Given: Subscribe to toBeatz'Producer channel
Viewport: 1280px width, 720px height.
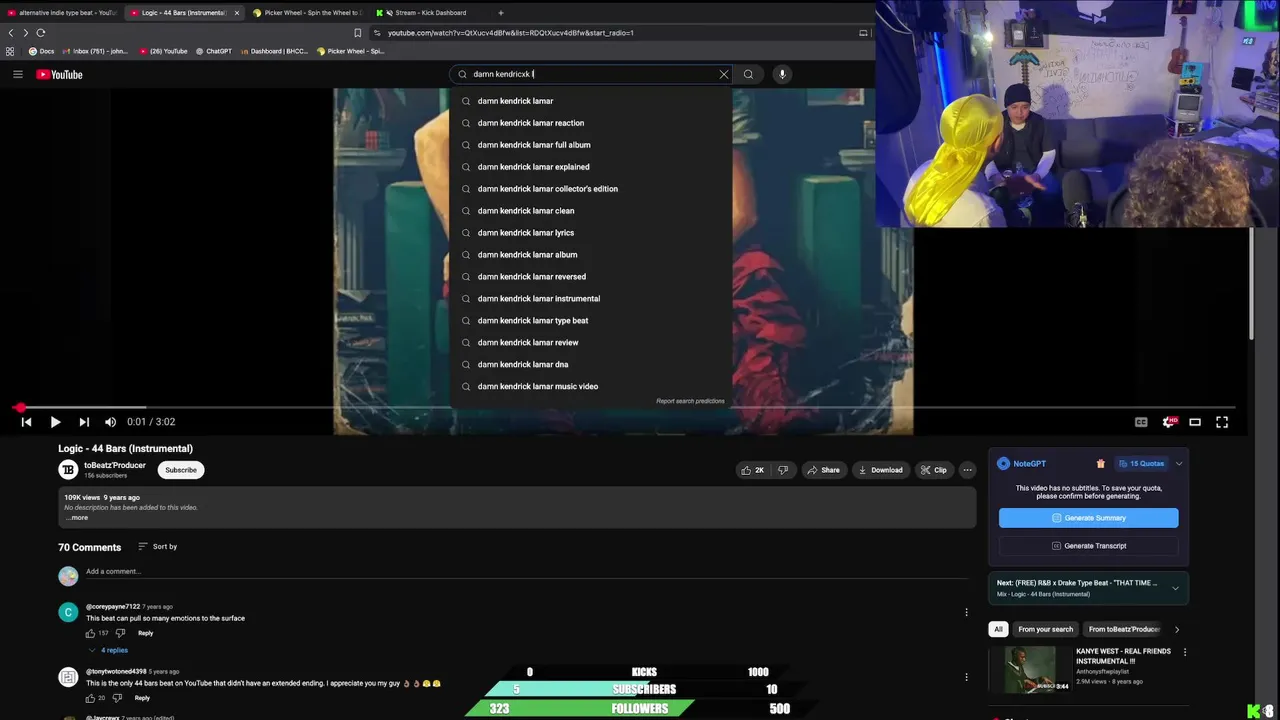Looking at the screenshot, I should [181, 470].
